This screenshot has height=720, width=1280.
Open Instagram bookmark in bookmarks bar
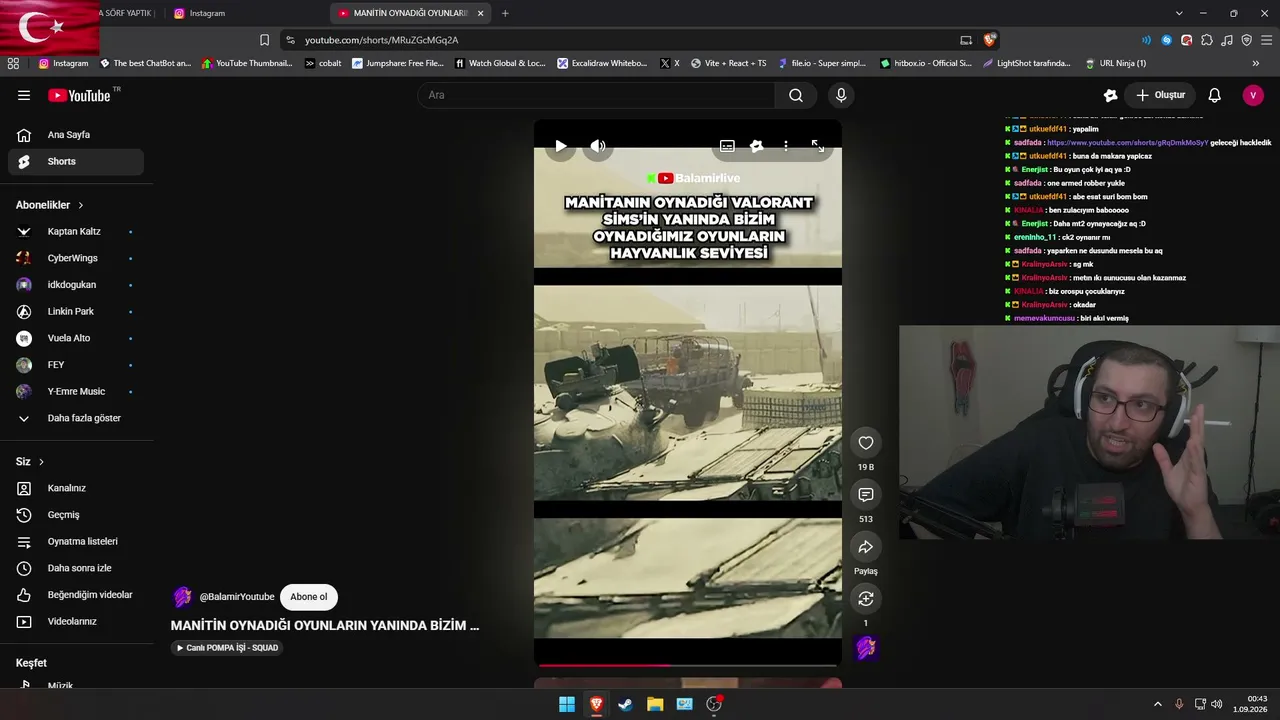pos(63,63)
